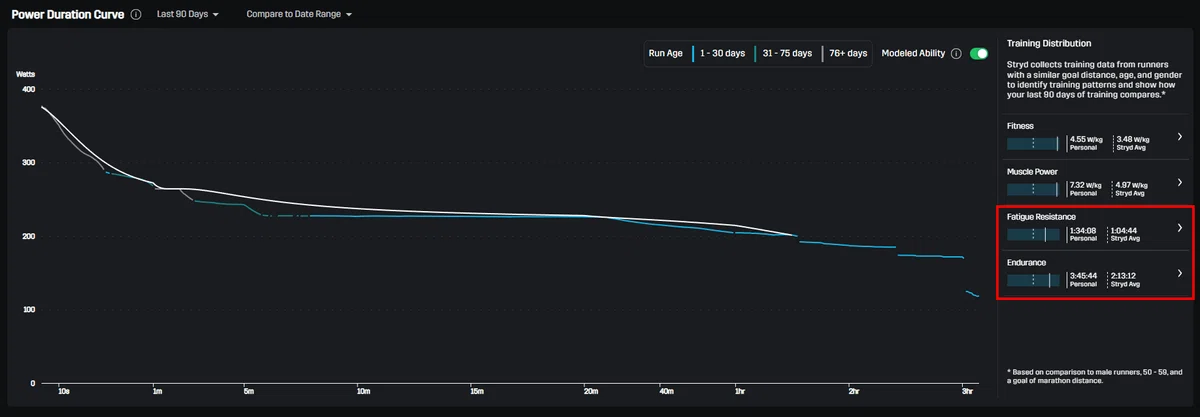The height and width of the screenshot is (417, 1200).
Task: Expand the Muscle Power row chevron
Action: (x=1180, y=183)
